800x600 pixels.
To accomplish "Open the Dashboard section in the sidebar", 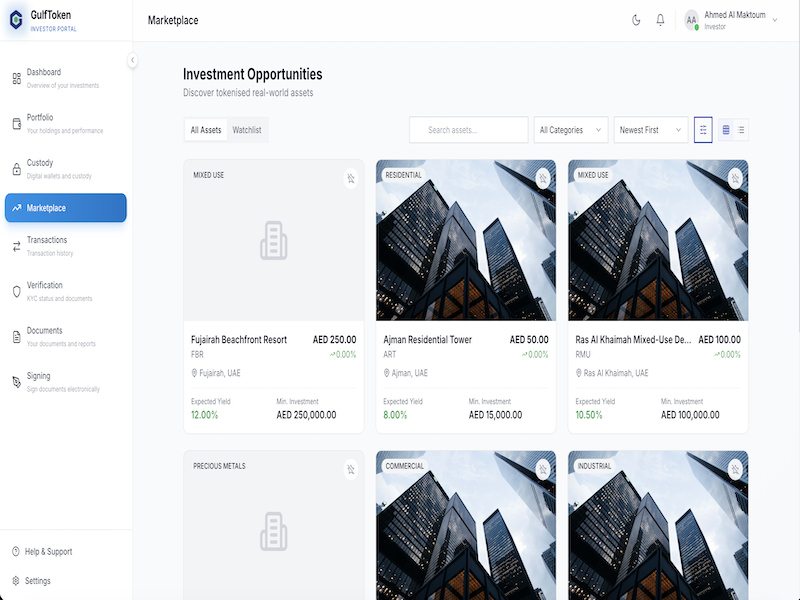I will [x=62, y=77].
